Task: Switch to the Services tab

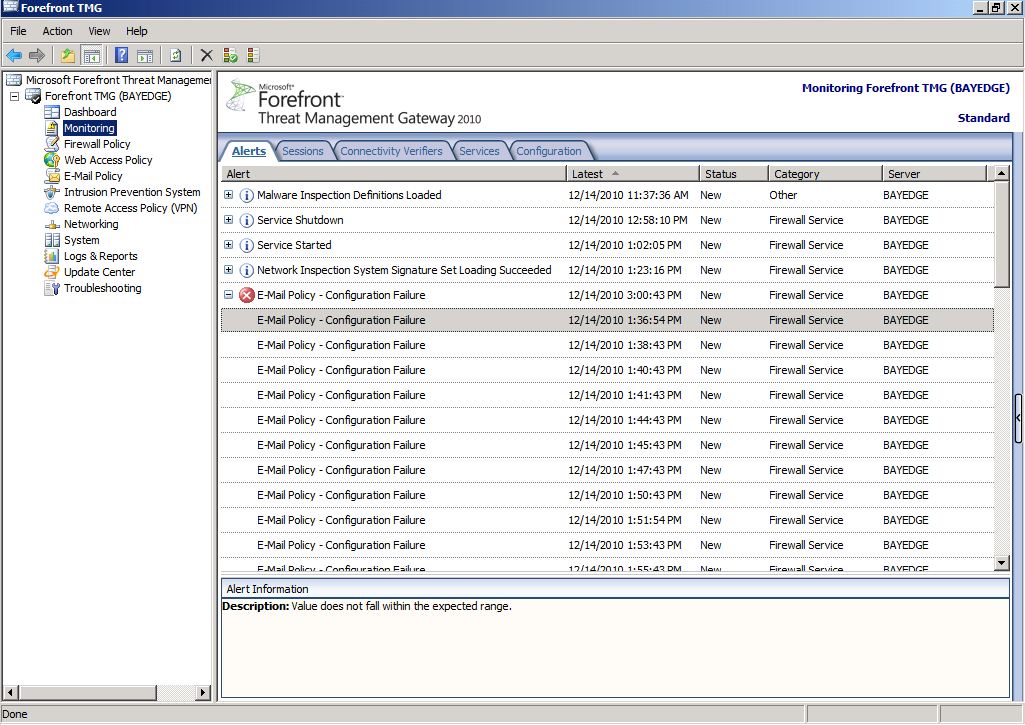Action: [479, 151]
